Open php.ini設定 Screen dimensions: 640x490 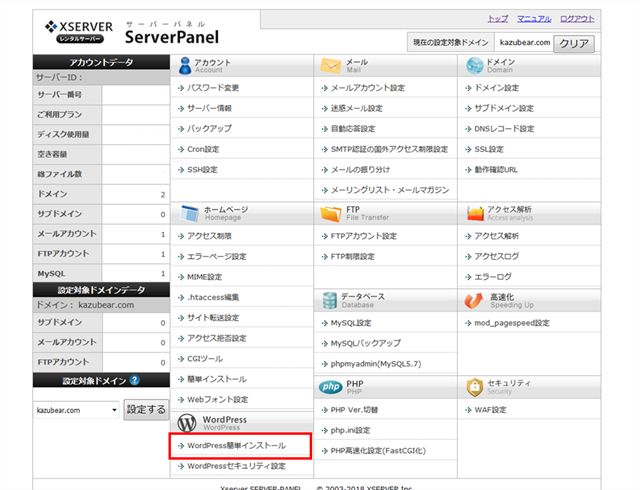click(x=351, y=430)
